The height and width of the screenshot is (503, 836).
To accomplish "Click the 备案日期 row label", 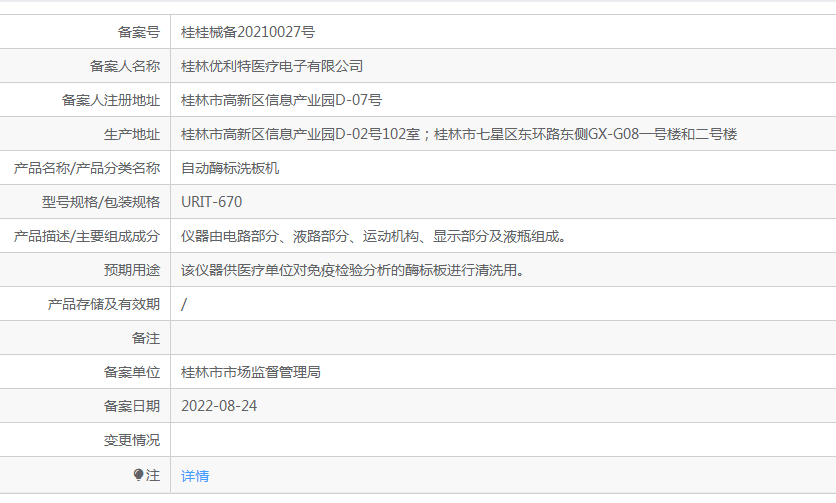I will (132, 406).
